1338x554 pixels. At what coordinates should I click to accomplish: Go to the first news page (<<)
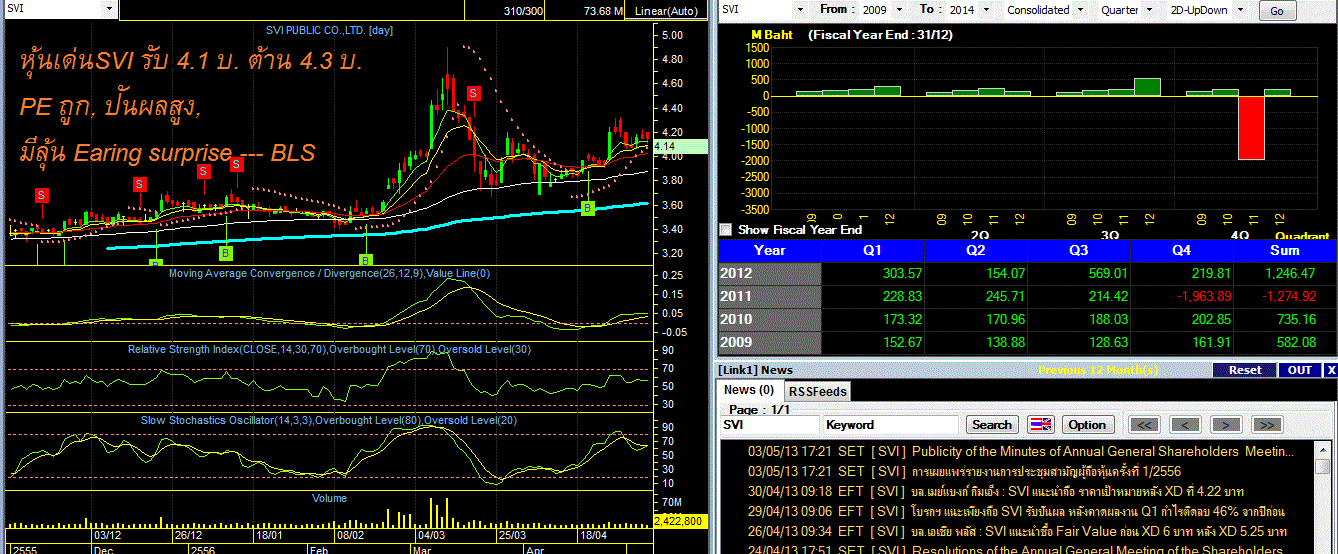pos(1145,425)
